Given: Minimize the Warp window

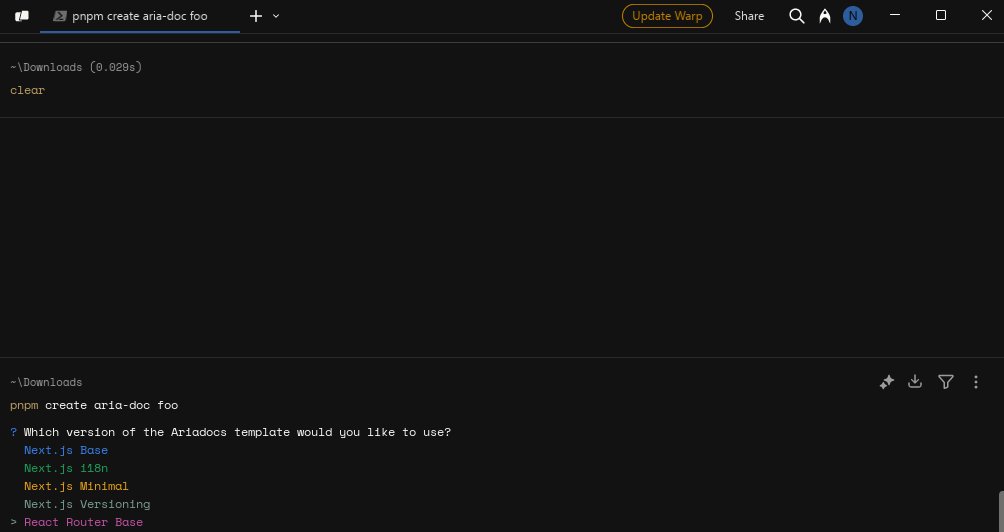Looking at the screenshot, I should (895, 15).
